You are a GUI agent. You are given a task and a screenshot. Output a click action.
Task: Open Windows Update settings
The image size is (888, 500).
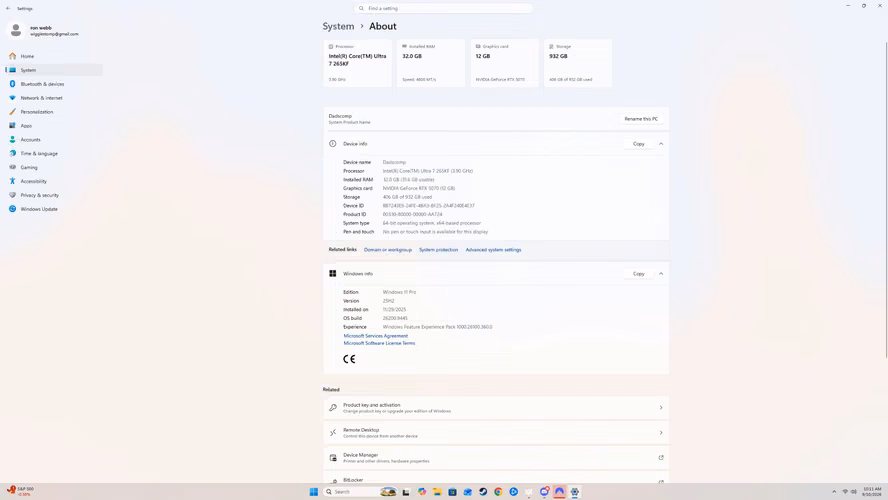54,209
